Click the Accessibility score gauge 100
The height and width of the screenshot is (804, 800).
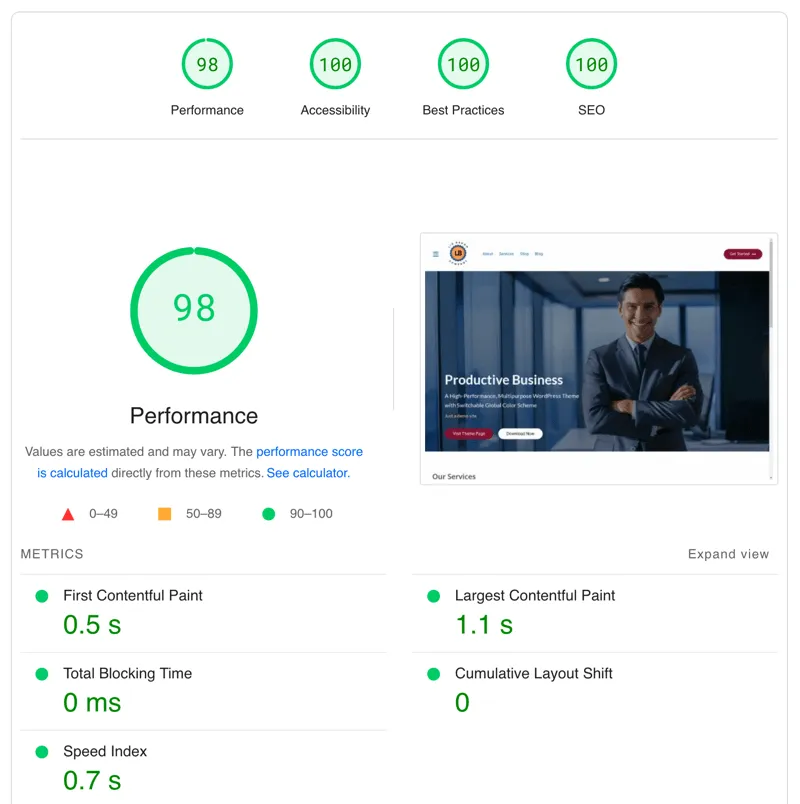[335, 64]
